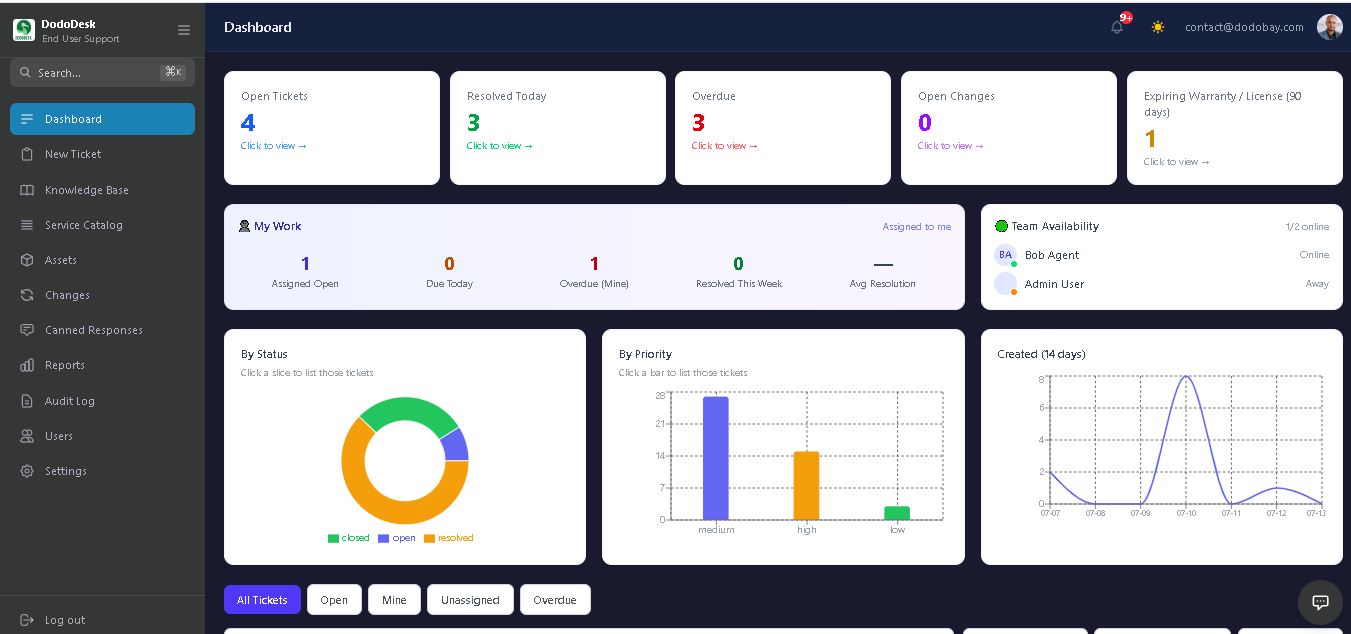Open the notifications bell
This screenshot has width=1351, height=634.
(x=1117, y=27)
